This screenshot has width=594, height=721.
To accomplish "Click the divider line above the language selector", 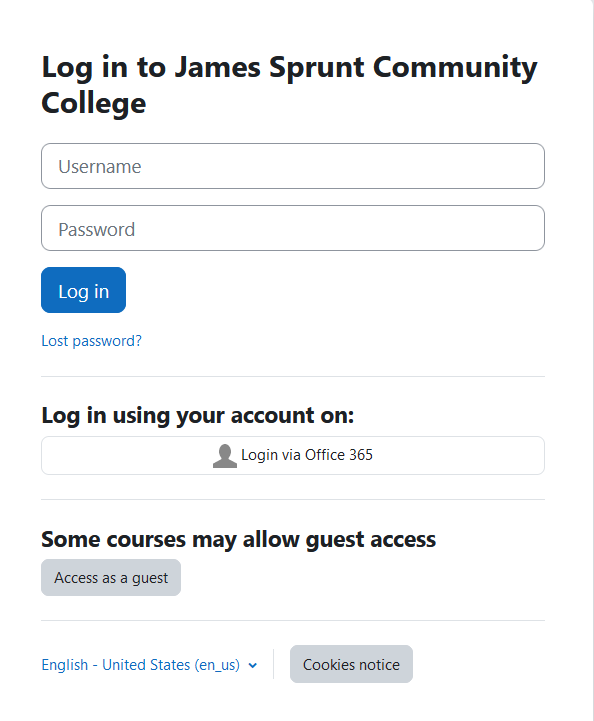I will pos(293,620).
